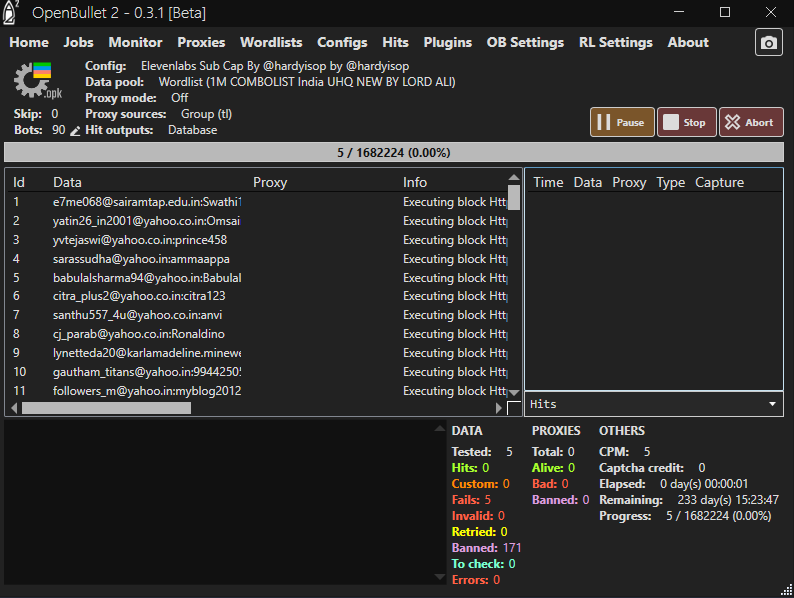Screen dimensions: 794x598
Task: Open the About page
Action: [688, 43]
